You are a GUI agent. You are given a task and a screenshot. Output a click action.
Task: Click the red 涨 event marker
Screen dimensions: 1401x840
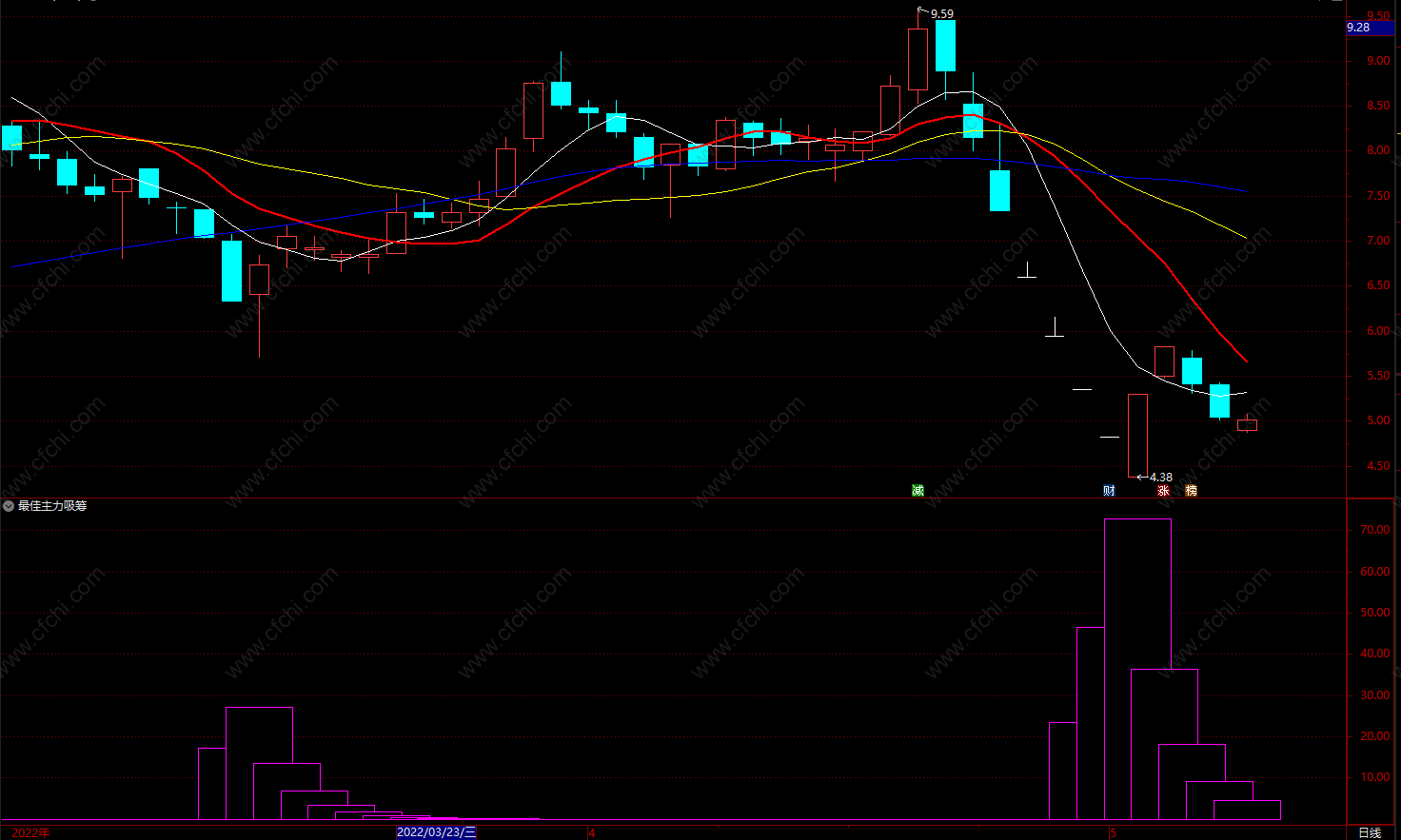pyautogui.click(x=1163, y=491)
